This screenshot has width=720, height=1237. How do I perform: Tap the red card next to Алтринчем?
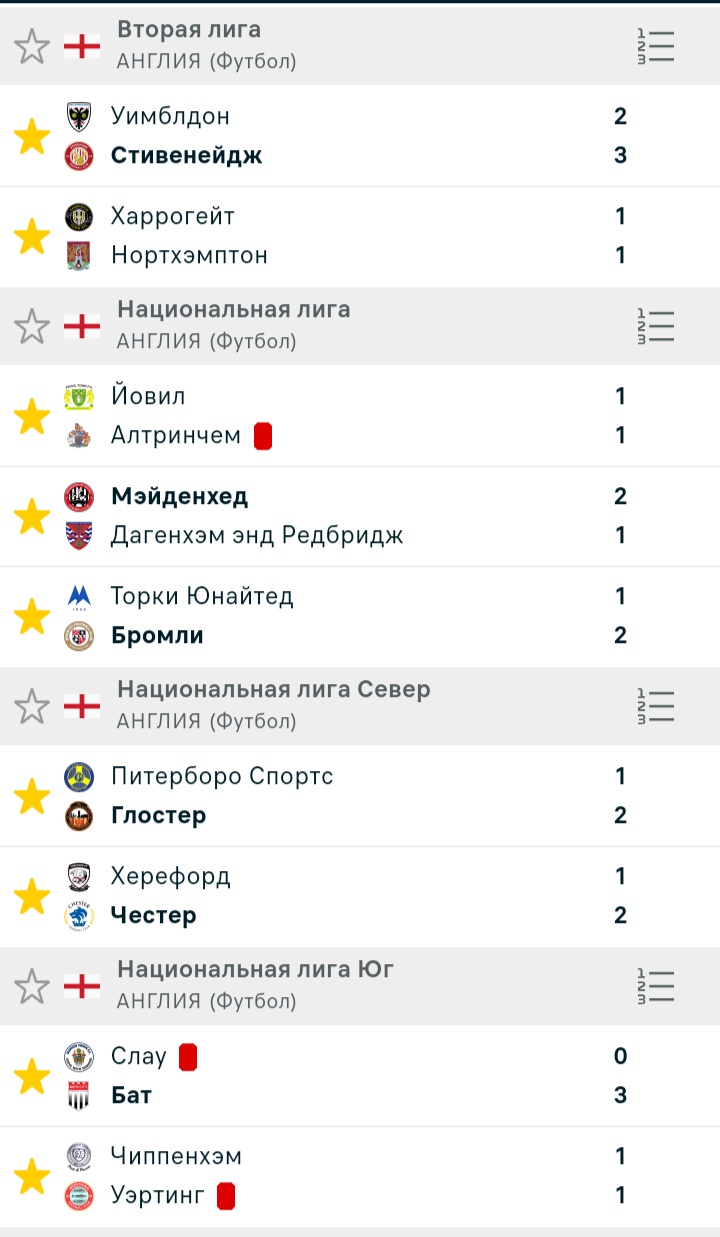[x=263, y=436]
